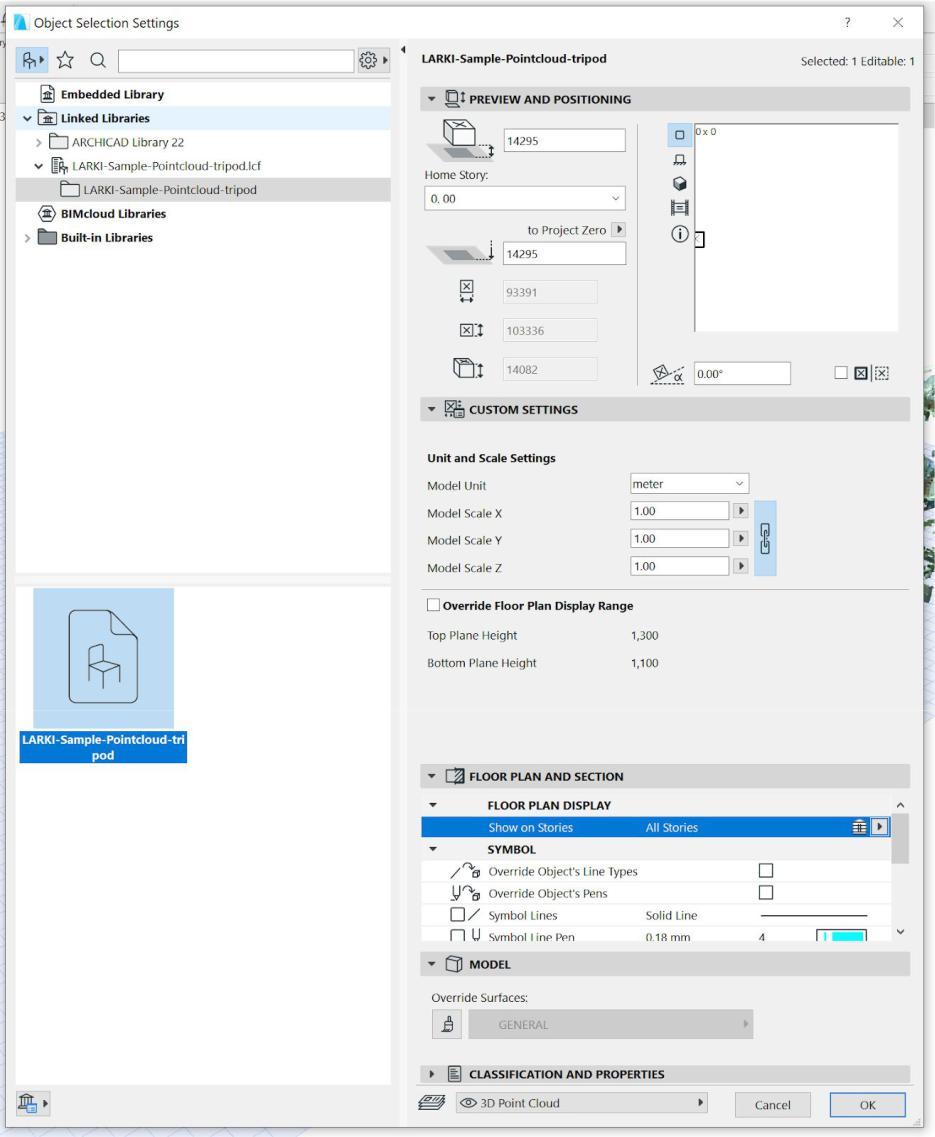
Task: Expand the Built-in Libraries node
Action: point(28,238)
